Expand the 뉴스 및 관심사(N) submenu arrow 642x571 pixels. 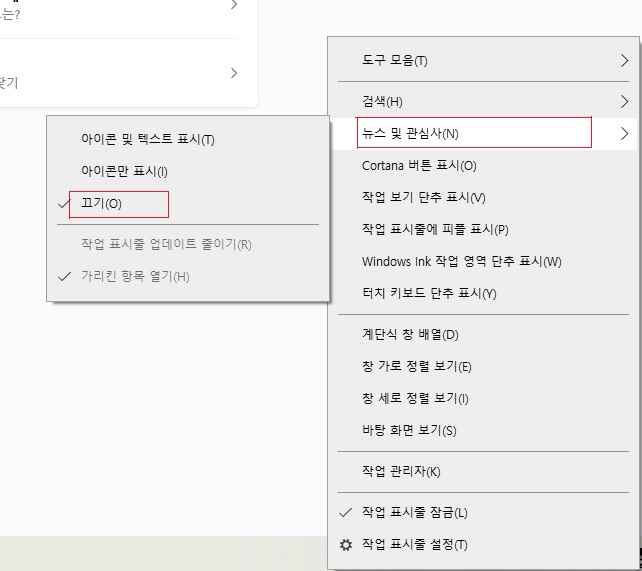[x=624, y=134]
